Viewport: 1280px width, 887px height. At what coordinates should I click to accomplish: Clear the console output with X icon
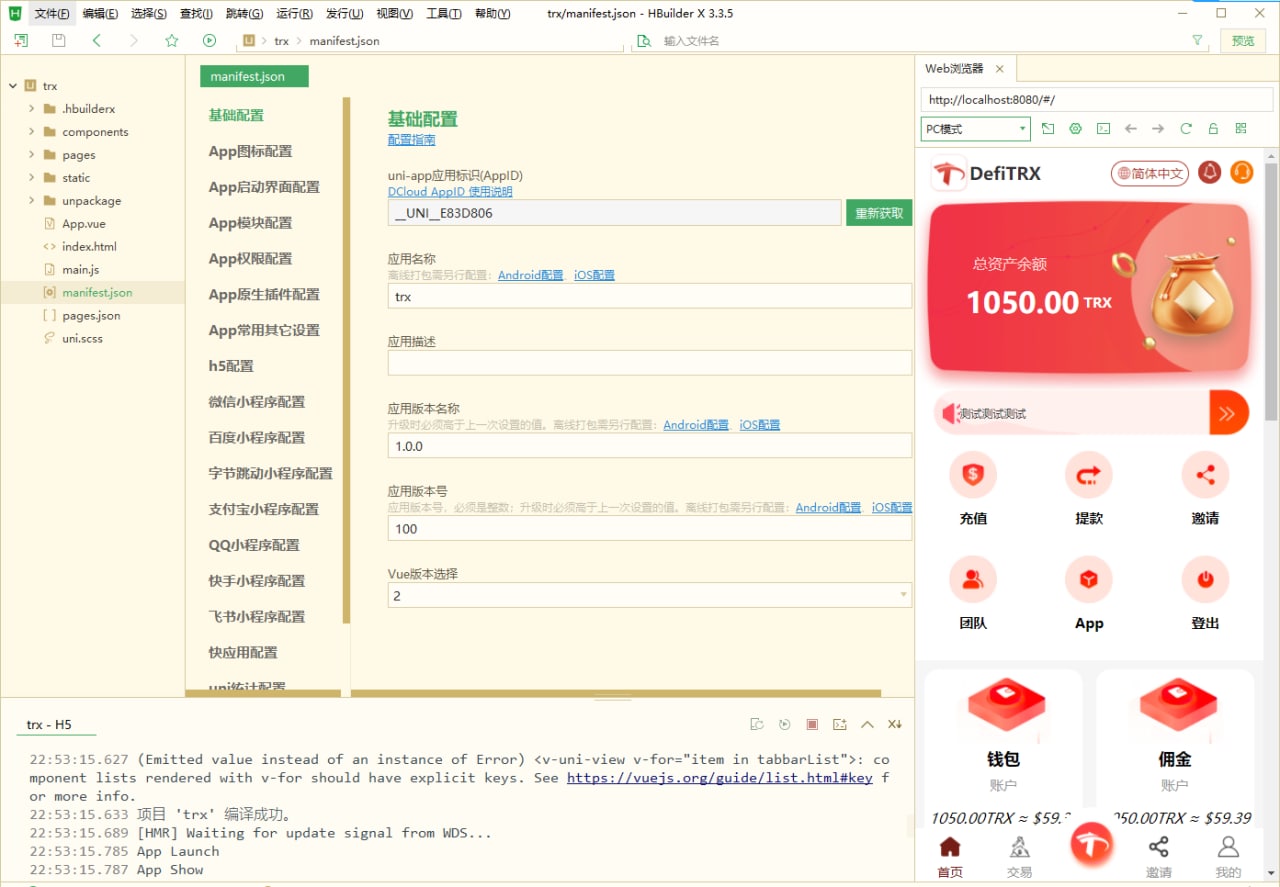(895, 724)
